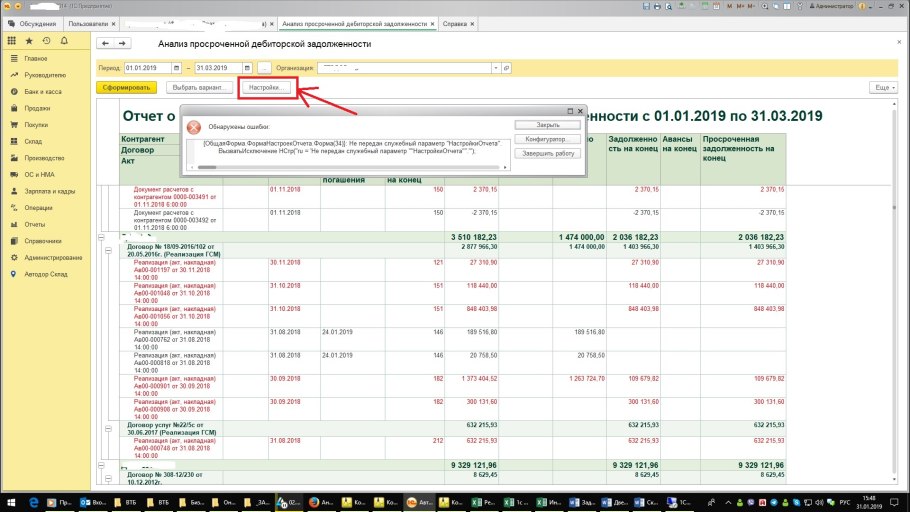Open the Еще dropdown menu
The image size is (910, 512).
883,88
